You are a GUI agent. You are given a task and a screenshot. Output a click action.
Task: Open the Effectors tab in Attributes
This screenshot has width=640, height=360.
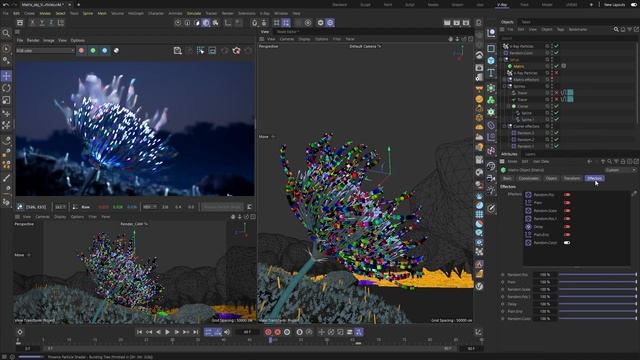click(594, 178)
